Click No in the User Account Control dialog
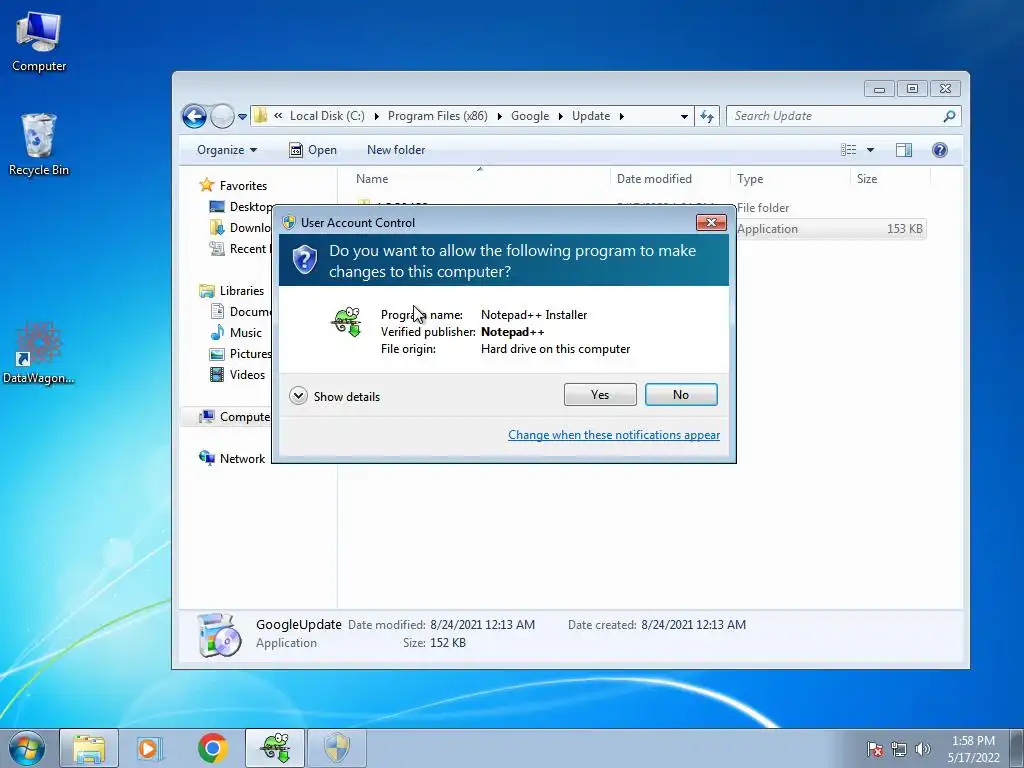Viewport: 1024px width, 768px height. click(680, 394)
